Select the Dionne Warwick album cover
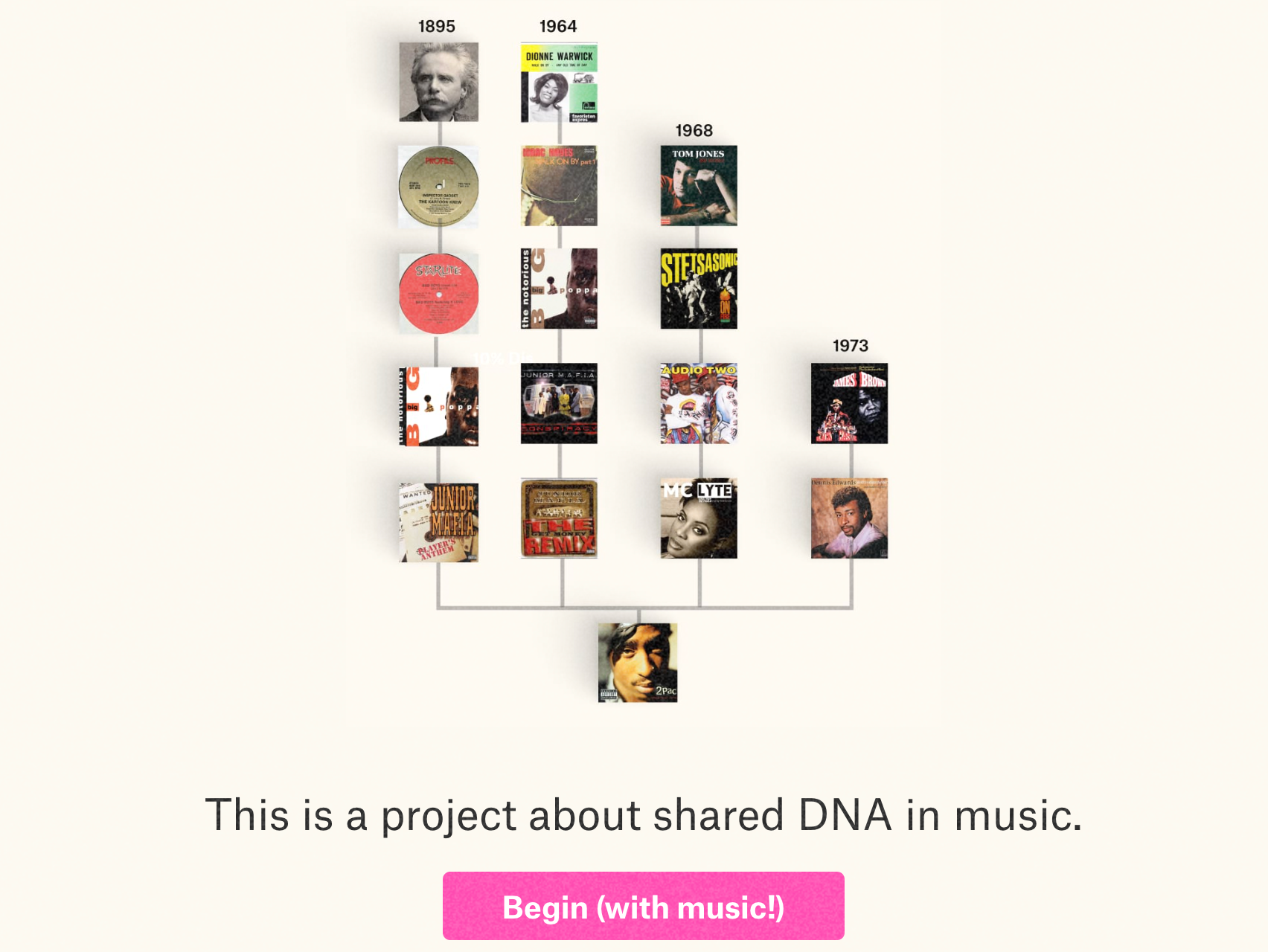Screen dimensions: 1268x952 coord(559,82)
